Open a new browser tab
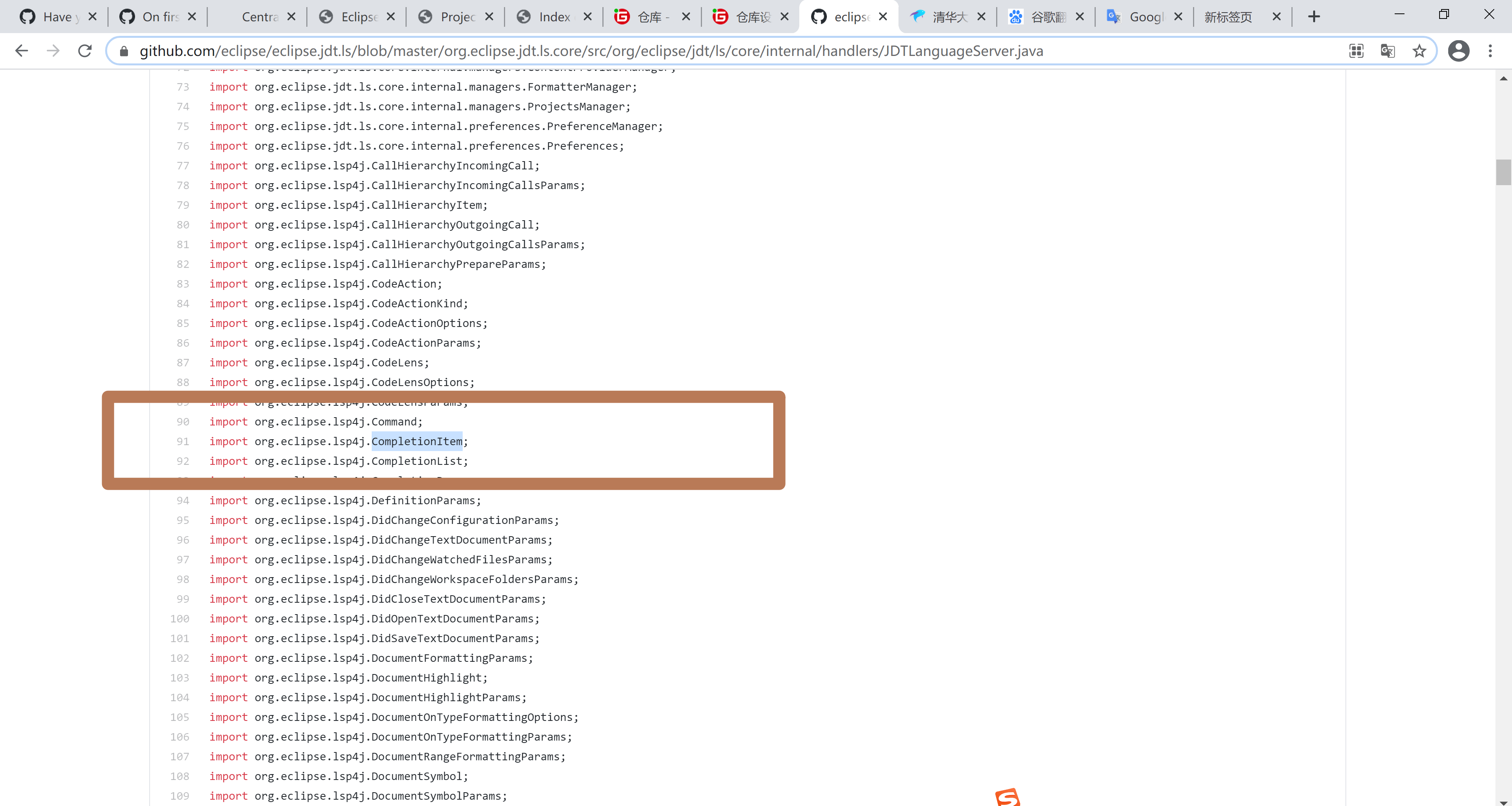1512x806 pixels. pyautogui.click(x=1314, y=17)
